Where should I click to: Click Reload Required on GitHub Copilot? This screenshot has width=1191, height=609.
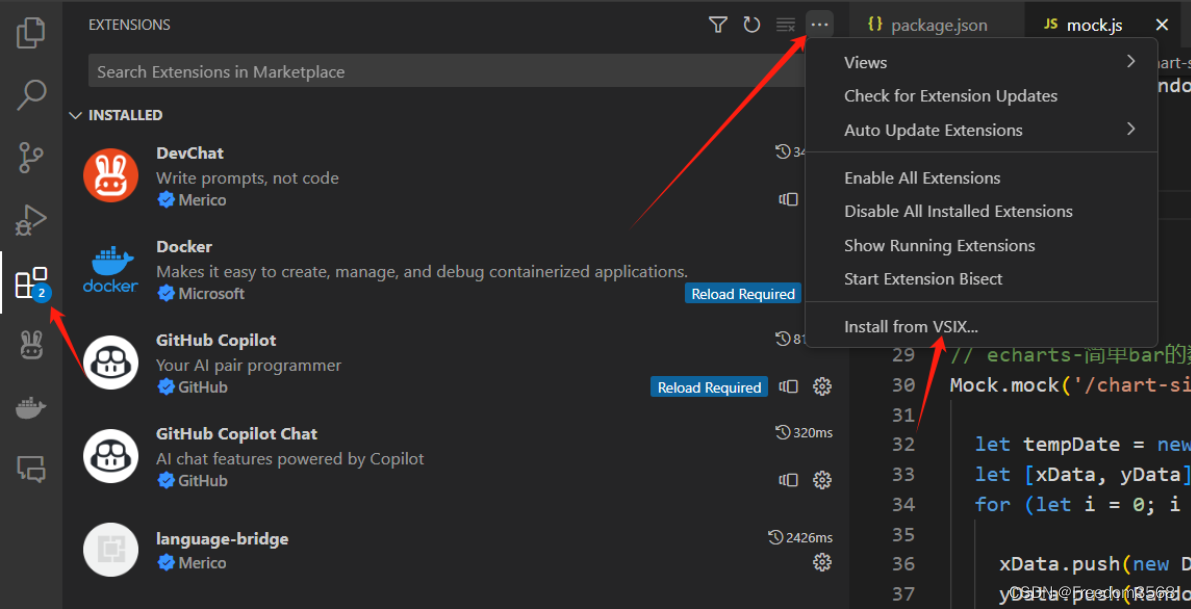coord(709,387)
